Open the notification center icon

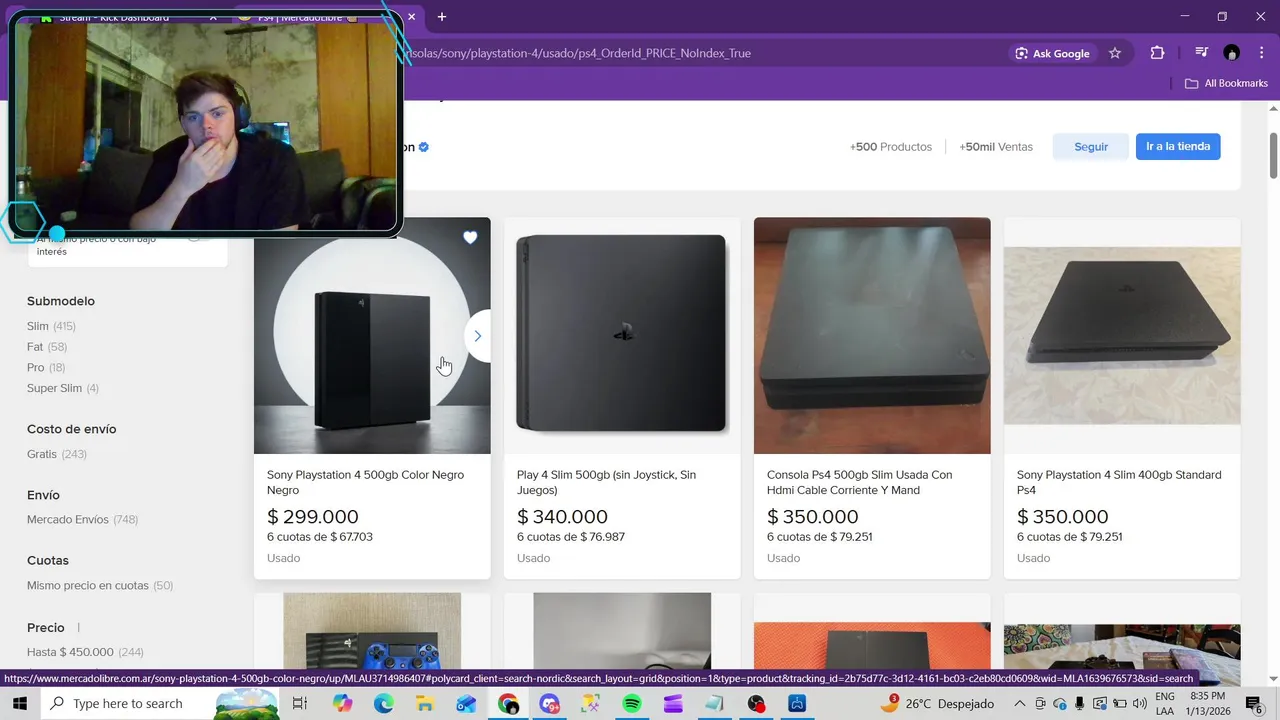tap(1253, 704)
